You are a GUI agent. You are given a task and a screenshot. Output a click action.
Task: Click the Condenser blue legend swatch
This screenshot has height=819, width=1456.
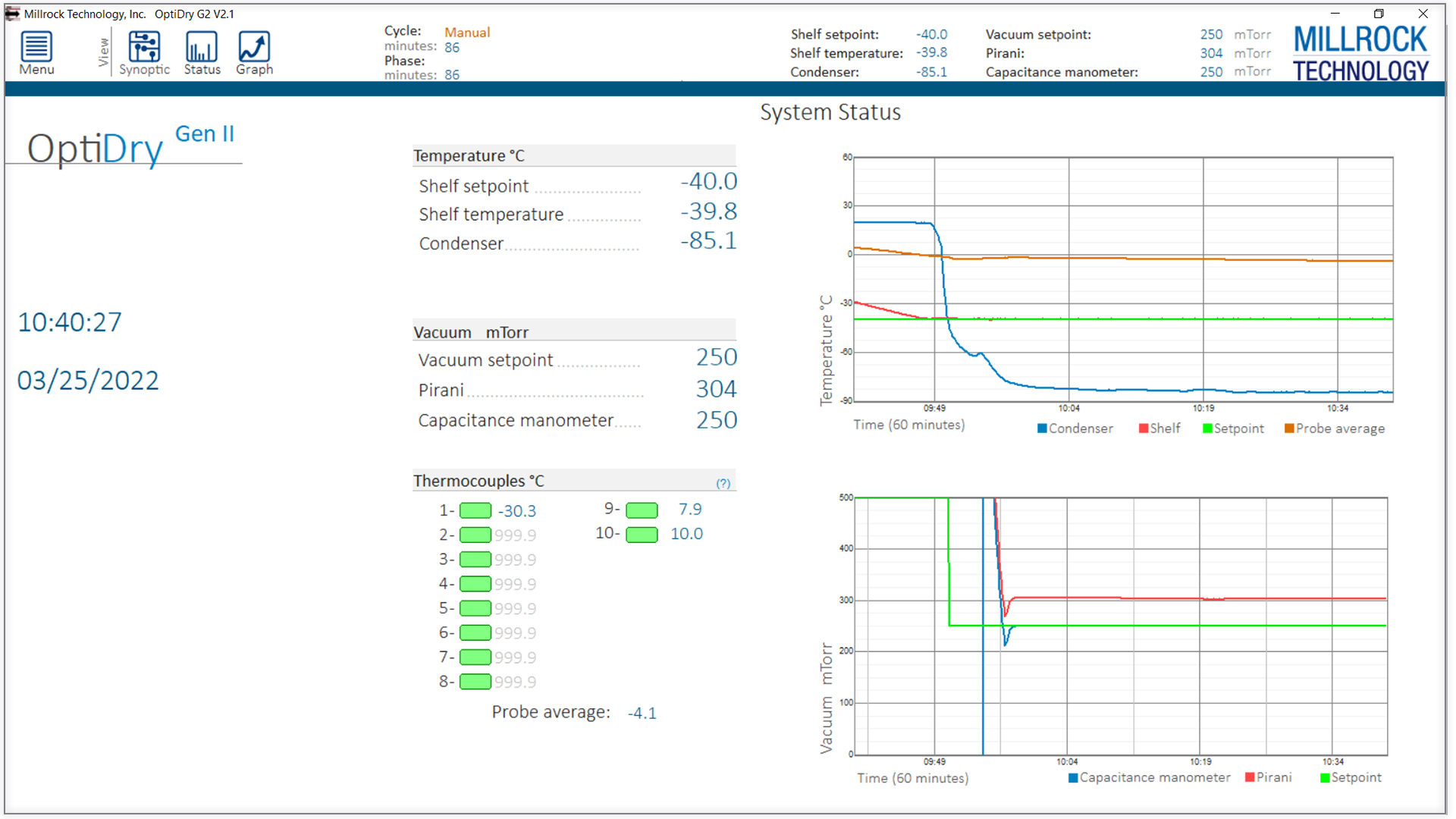(x=1042, y=428)
